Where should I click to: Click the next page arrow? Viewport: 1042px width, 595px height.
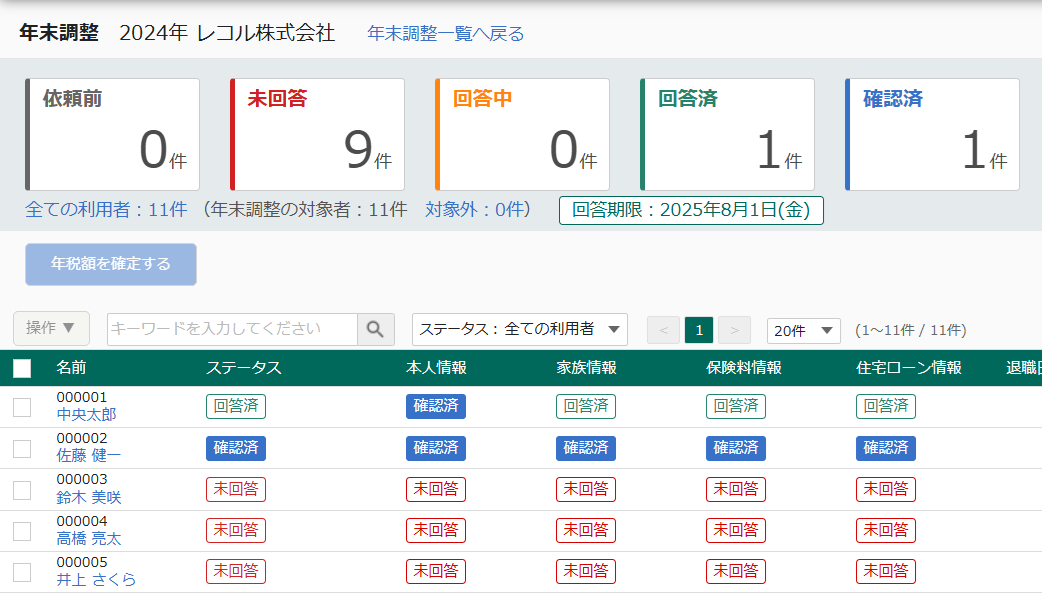pos(734,328)
